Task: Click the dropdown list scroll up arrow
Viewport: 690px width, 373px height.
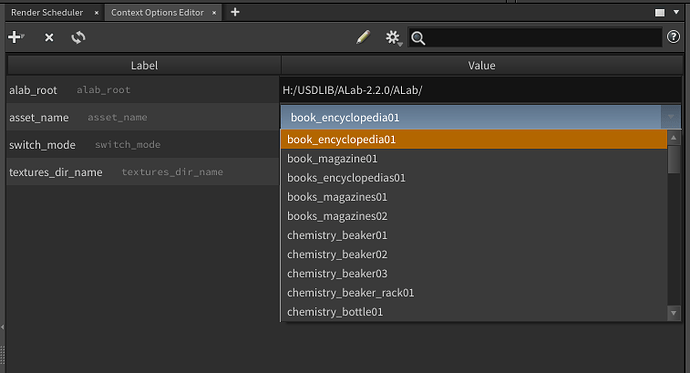Action: 673,138
